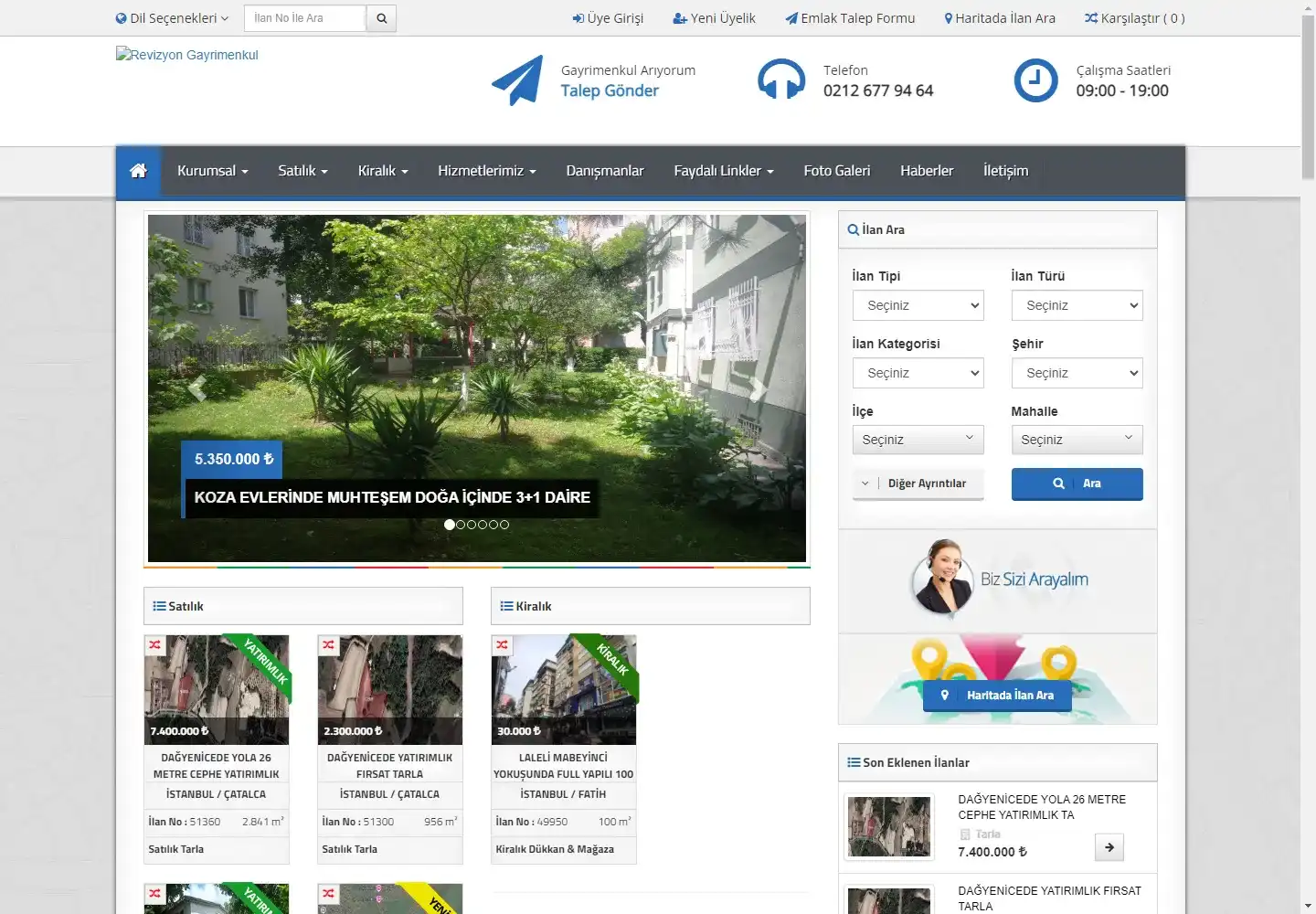Click the Satılık panel list icon
This screenshot has height=914, width=1316.
click(x=159, y=606)
